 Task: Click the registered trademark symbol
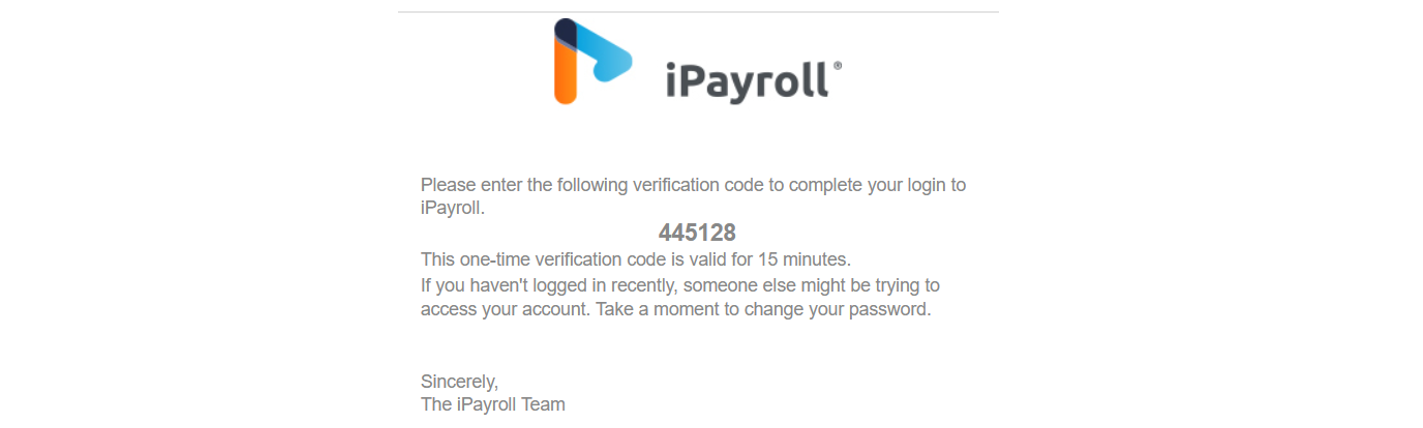coord(837,66)
